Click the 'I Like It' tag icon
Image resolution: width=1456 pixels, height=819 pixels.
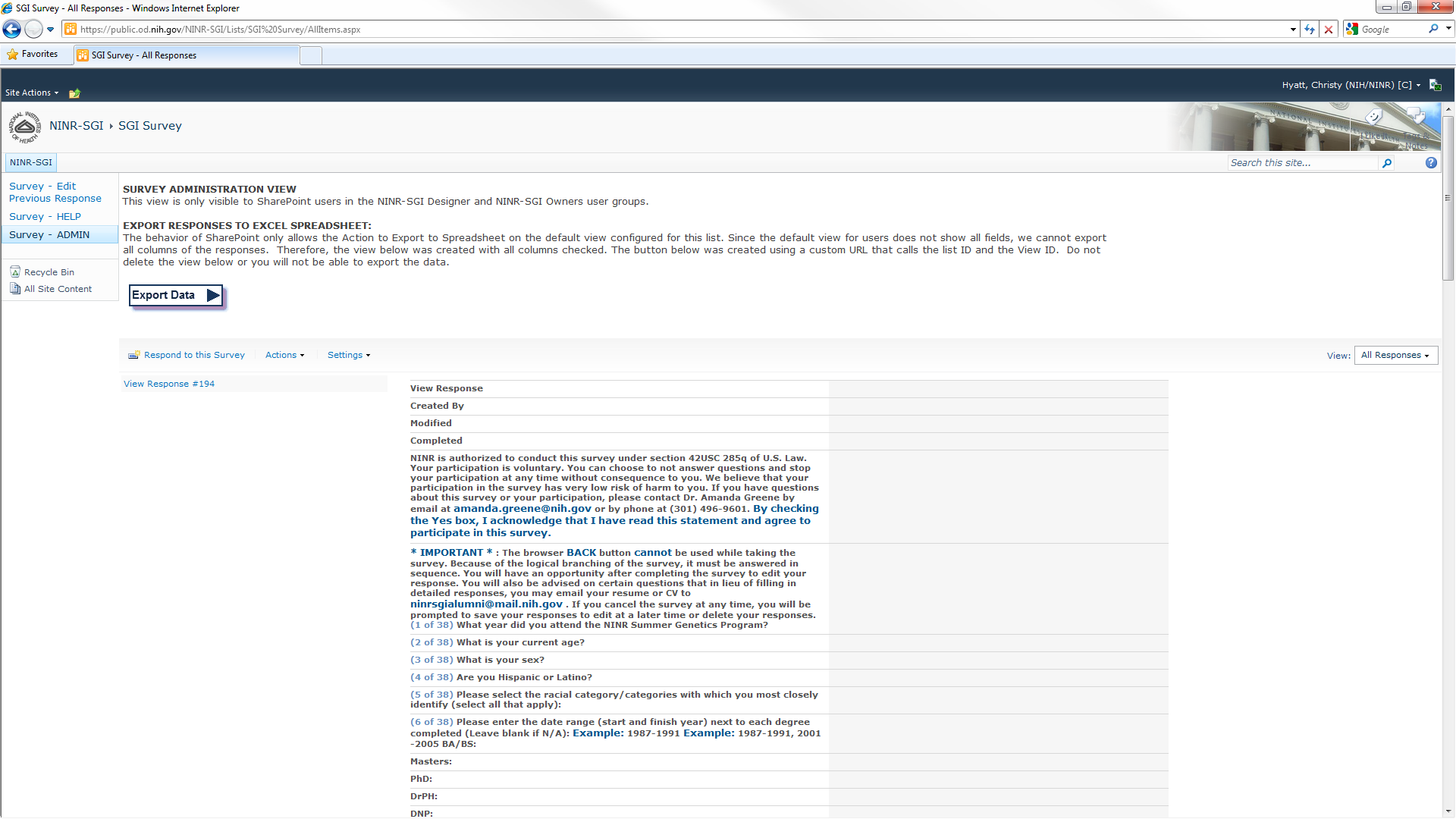pos(1374,118)
